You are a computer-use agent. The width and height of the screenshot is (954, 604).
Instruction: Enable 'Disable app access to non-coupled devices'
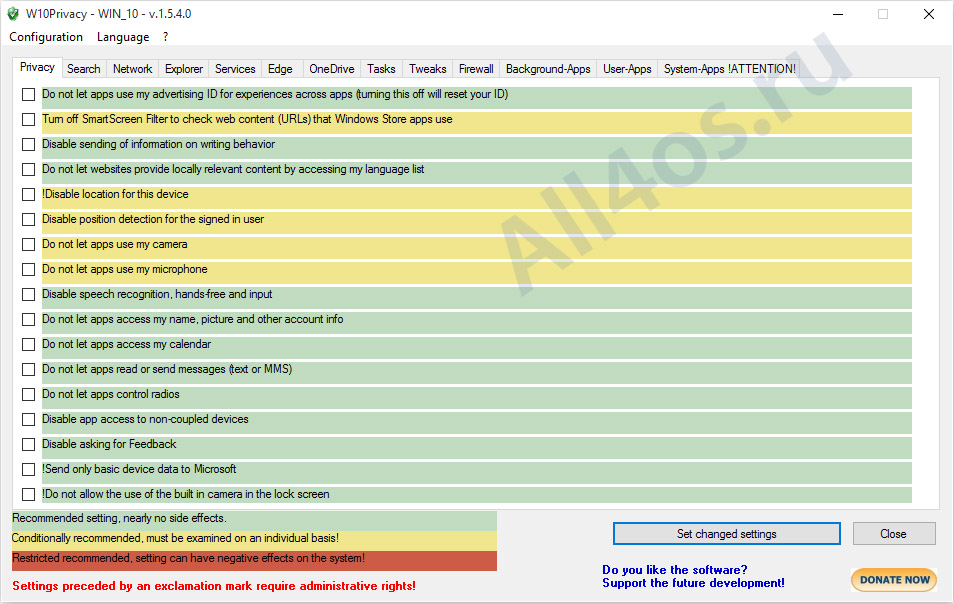pyautogui.click(x=29, y=419)
